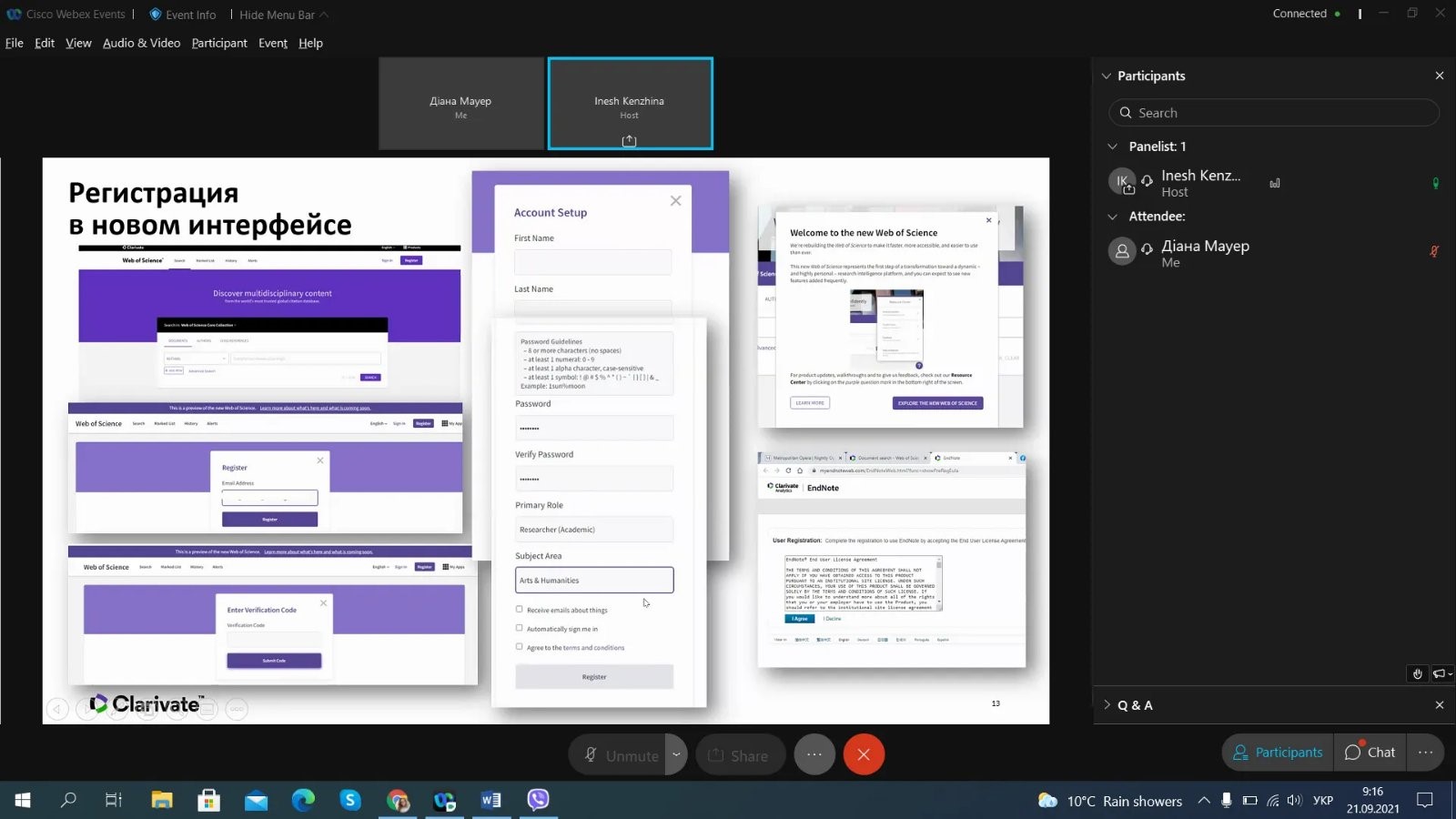The image size is (1456, 819).
Task: Open Mail app from taskbar
Action: (x=257, y=800)
